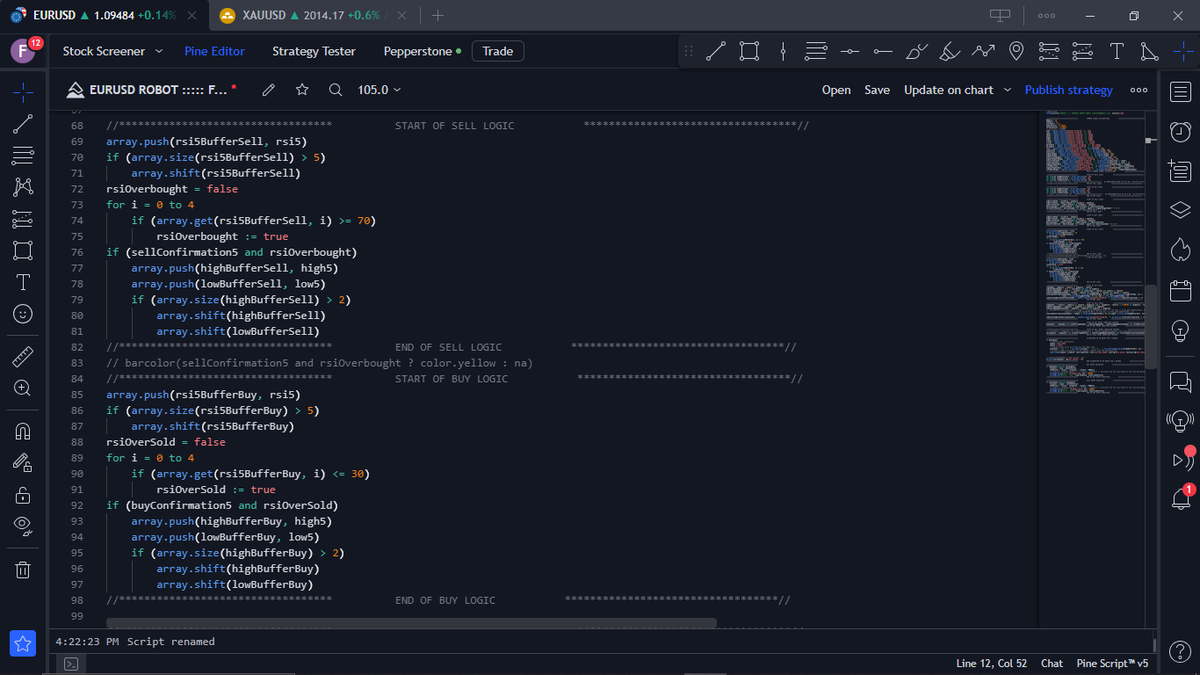Click the window menu ellipsis in title bar
This screenshot has height=675, width=1200.
(1046, 16)
